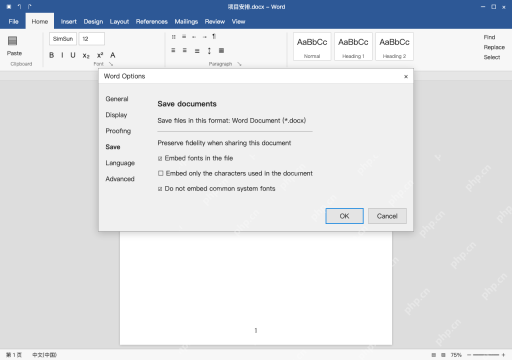Click the zoom out minus icon
This screenshot has width=512, height=360.
coord(469,355)
